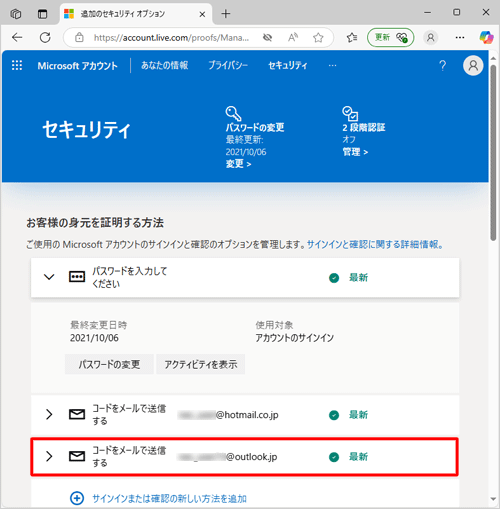Click the パスワードの変更 button
Screen dimensions: 500x509
(x=109, y=364)
